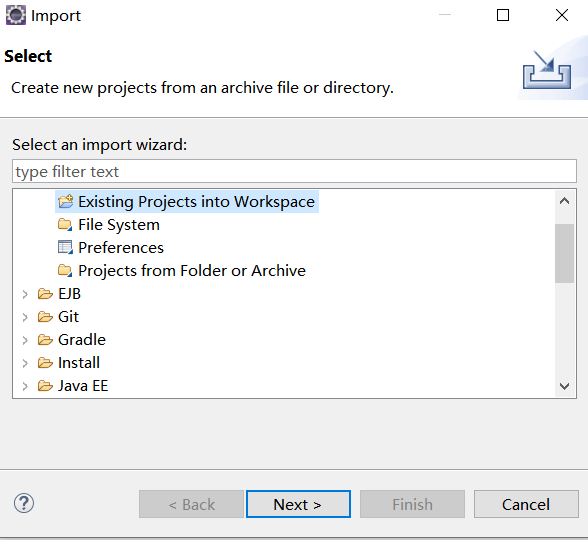Expand the Install category
588x540 pixels.
click(x=25, y=363)
